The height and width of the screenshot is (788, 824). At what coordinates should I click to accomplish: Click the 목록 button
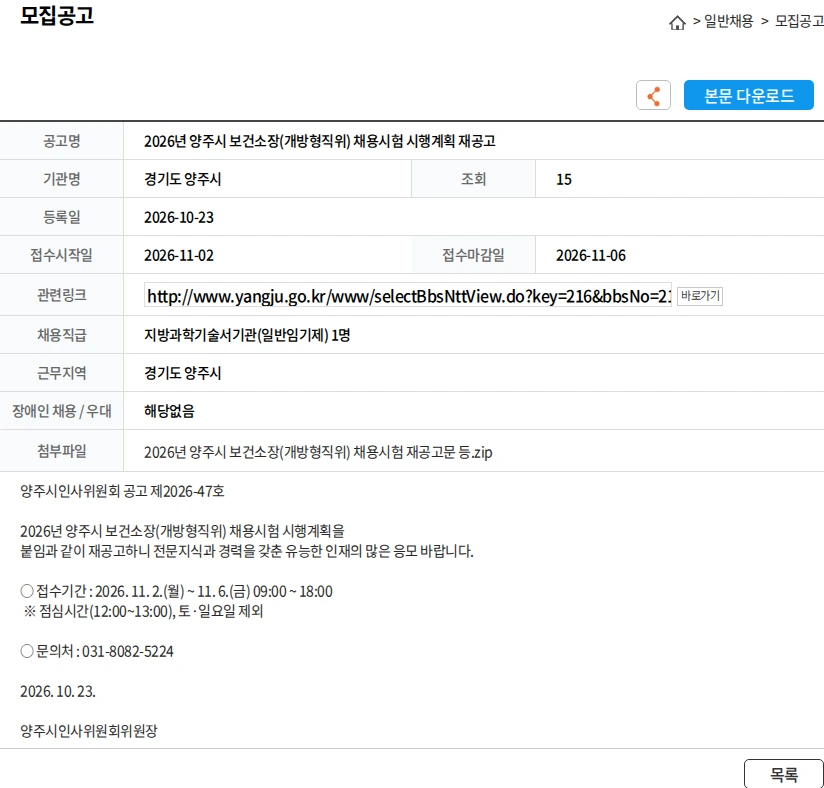click(x=784, y=774)
